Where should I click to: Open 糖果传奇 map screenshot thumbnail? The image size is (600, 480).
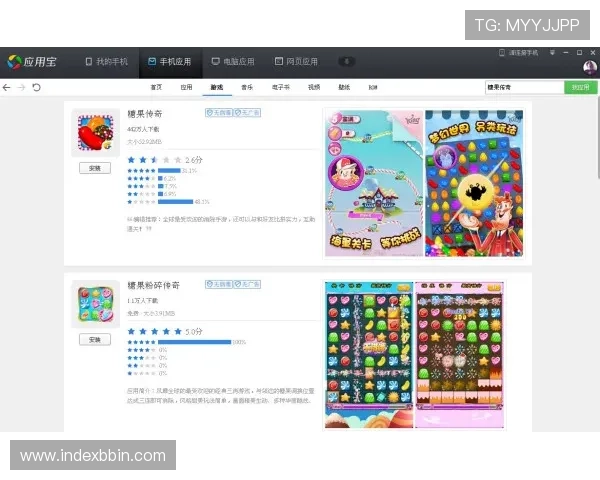point(374,183)
